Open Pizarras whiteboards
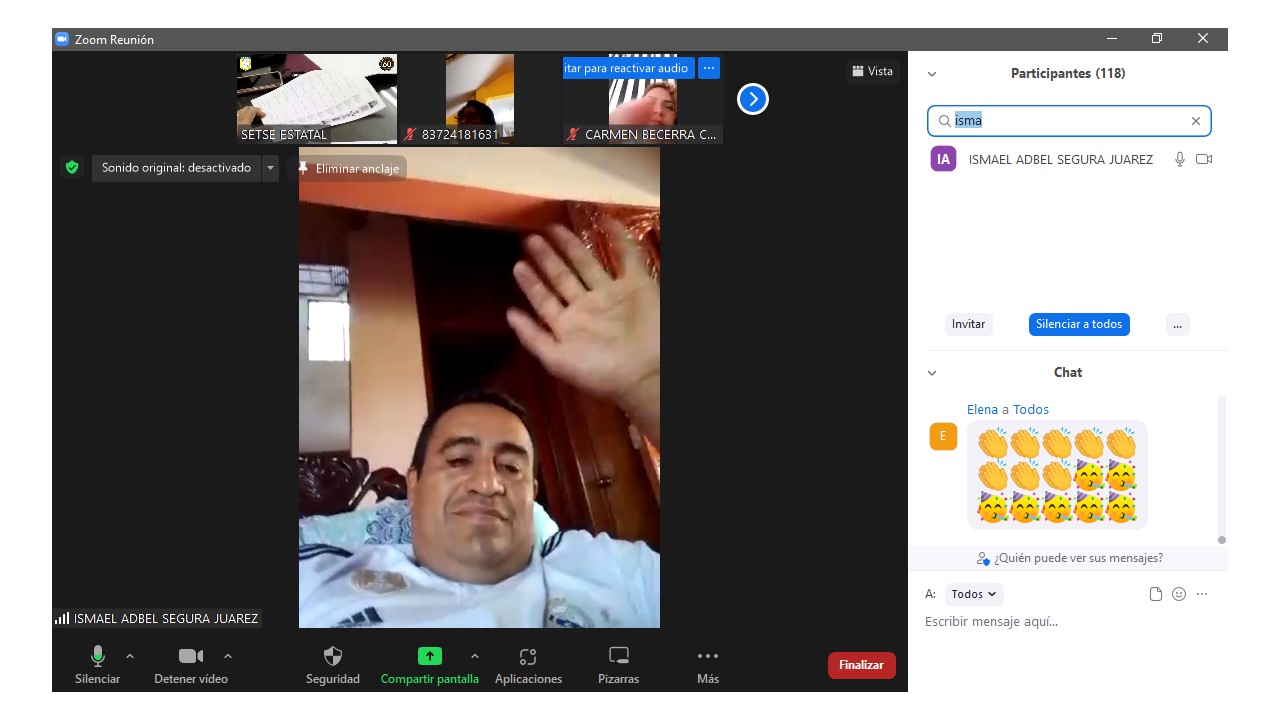The height and width of the screenshot is (720, 1280). click(619, 657)
